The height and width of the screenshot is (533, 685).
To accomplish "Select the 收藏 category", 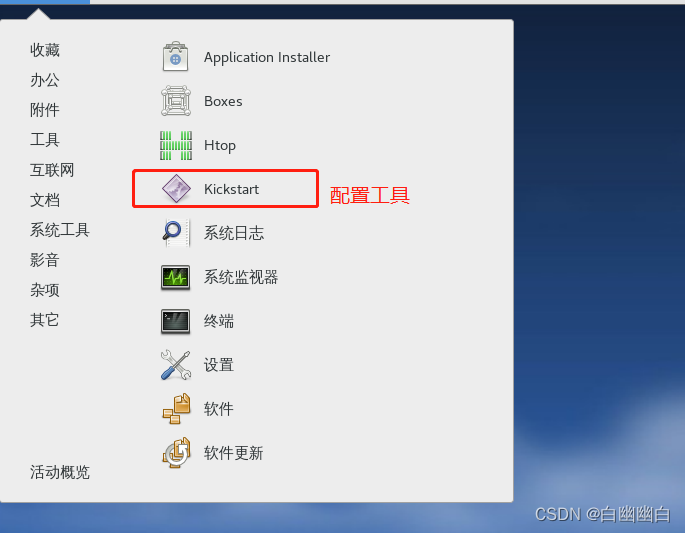I will click(x=45, y=50).
